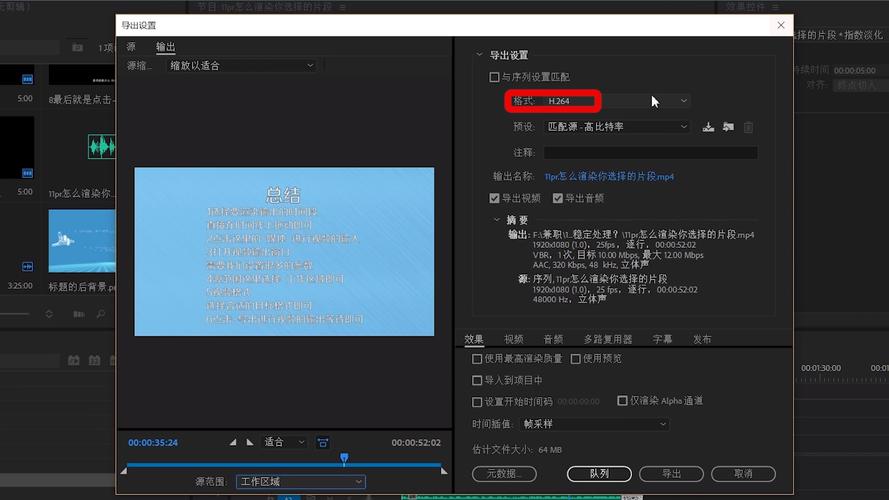
Task: Select the 标题的后背景 image thumbnail
Action: 82,241
